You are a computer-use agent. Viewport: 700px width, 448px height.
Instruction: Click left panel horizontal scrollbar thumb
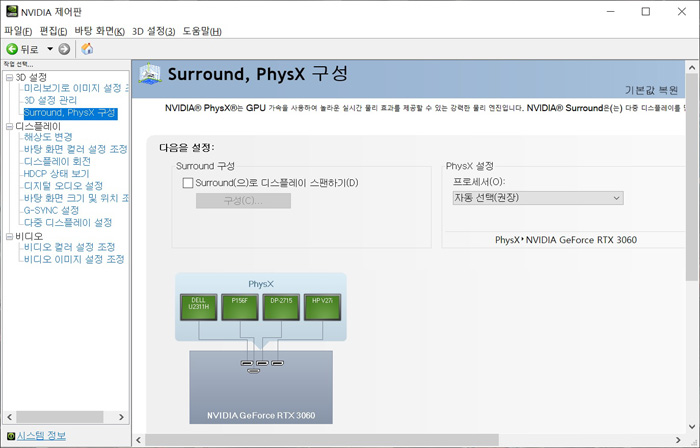[x=60, y=417]
